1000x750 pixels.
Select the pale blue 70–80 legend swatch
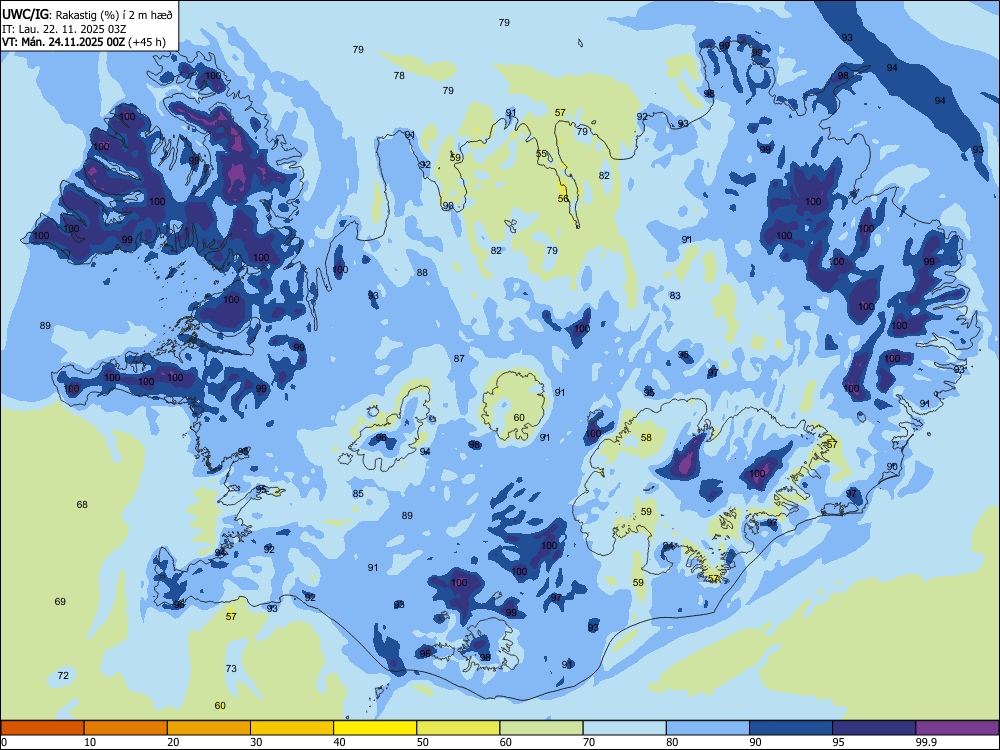[625, 728]
